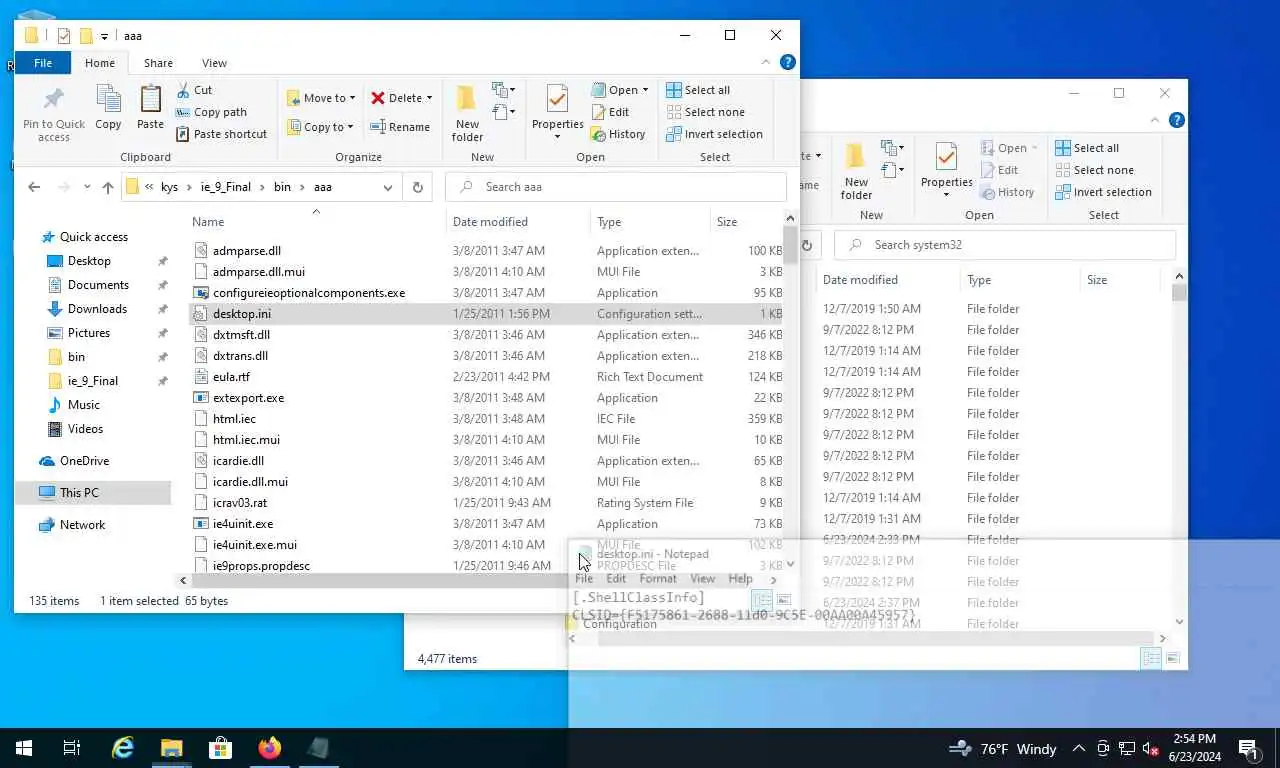Open the File menu tab
1280x768 pixels.
[43, 63]
